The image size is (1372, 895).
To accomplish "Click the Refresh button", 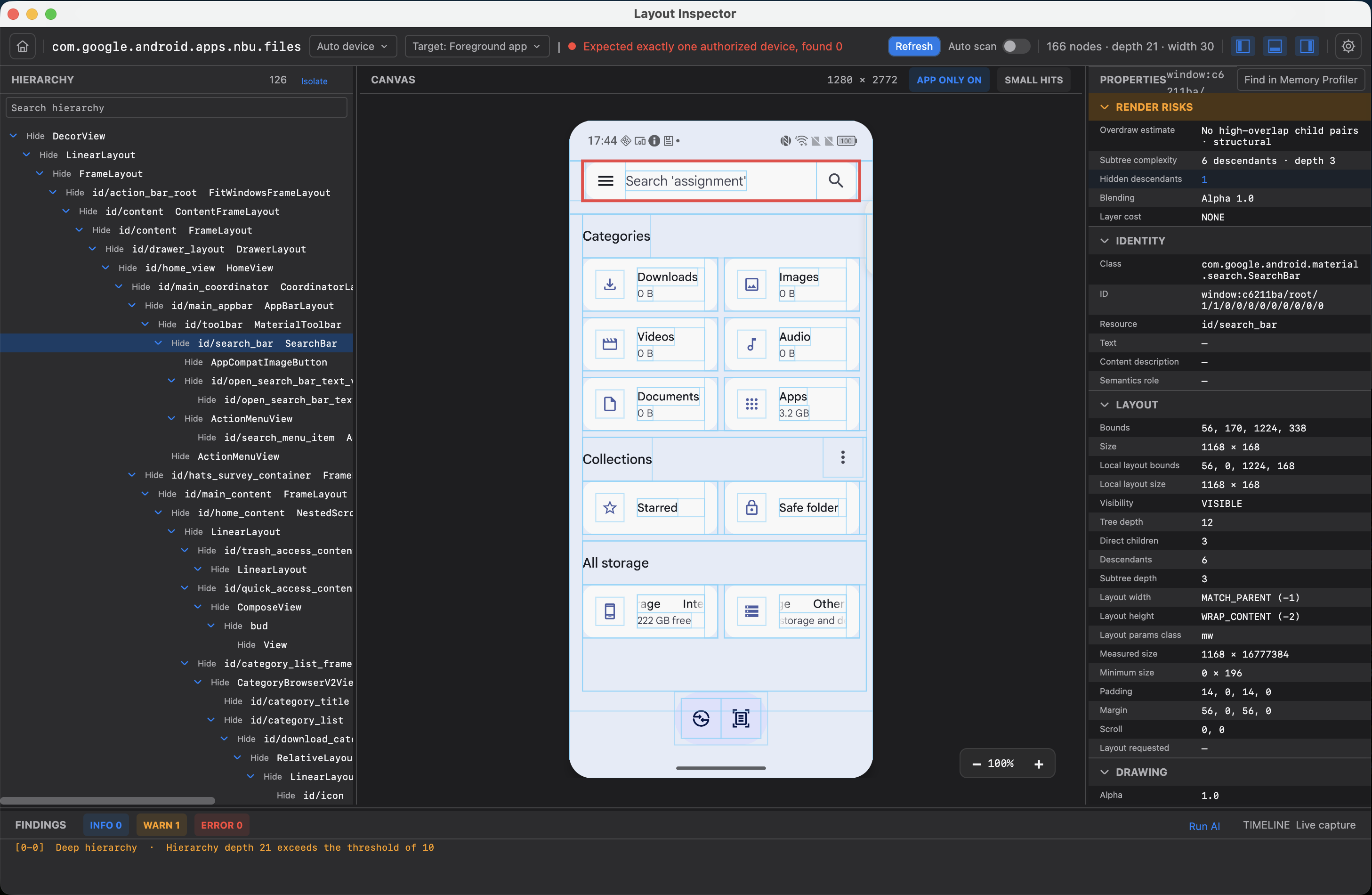I will pyautogui.click(x=914, y=46).
